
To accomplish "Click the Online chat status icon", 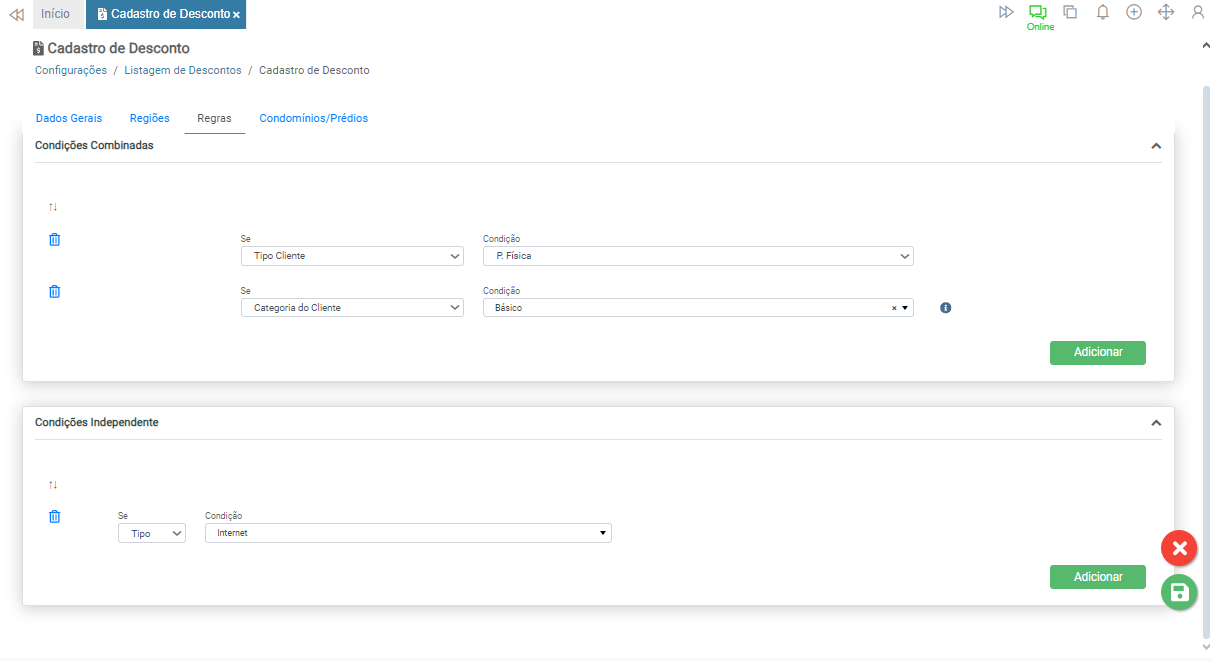I will [x=1039, y=14].
